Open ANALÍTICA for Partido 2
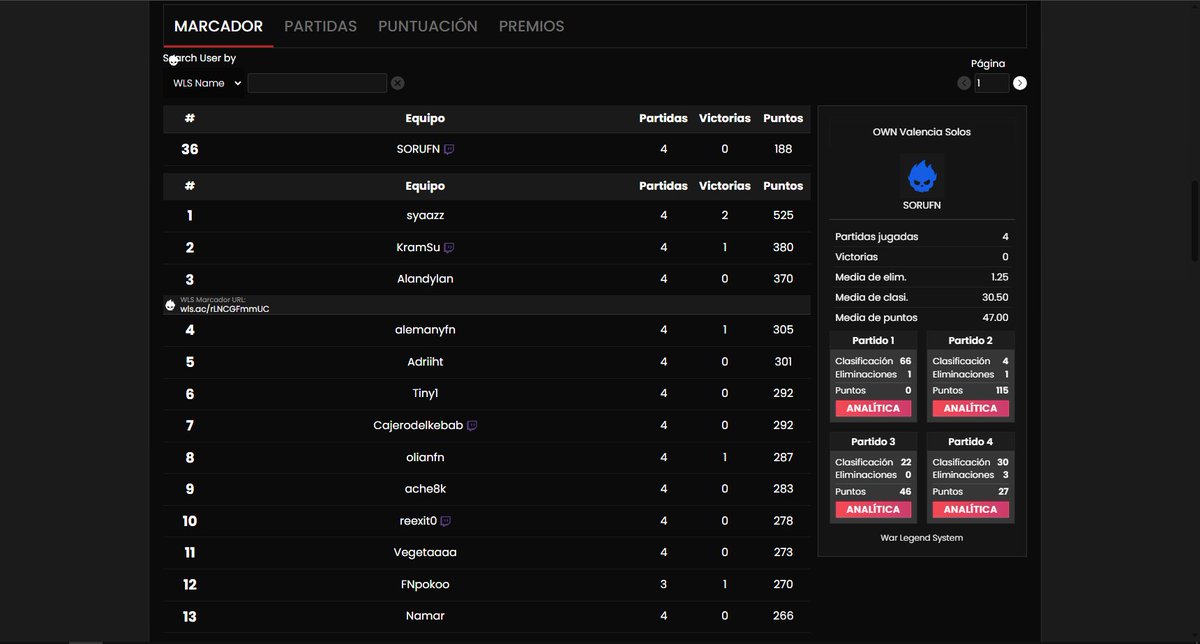1200x644 pixels. click(970, 408)
